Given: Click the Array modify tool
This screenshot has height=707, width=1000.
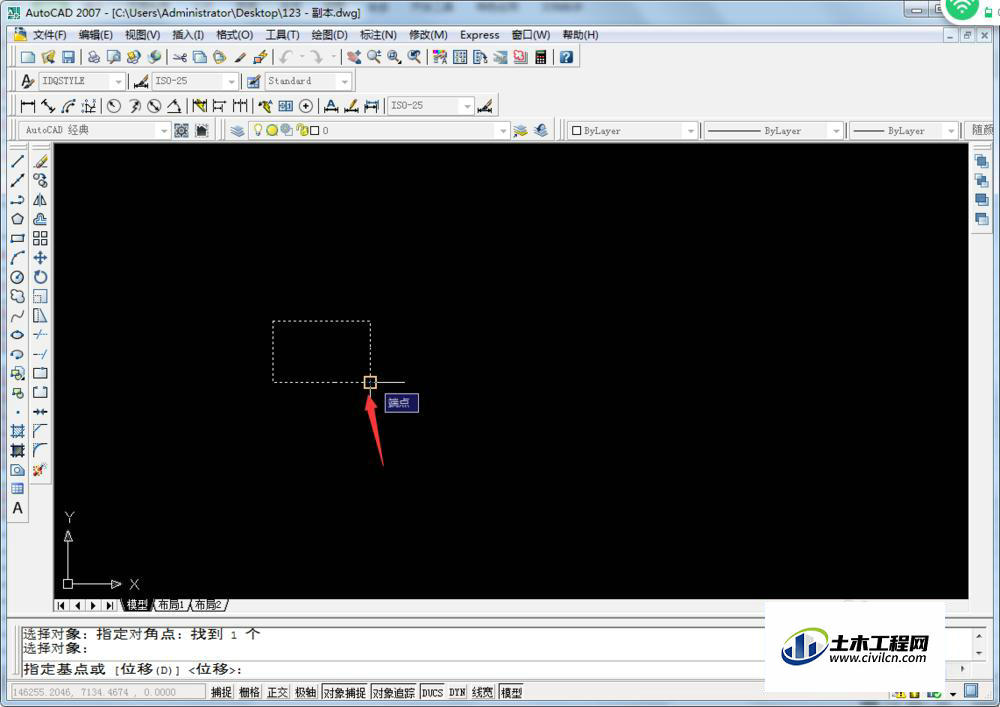Looking at the screenshot, I should (x=40, y=238).
